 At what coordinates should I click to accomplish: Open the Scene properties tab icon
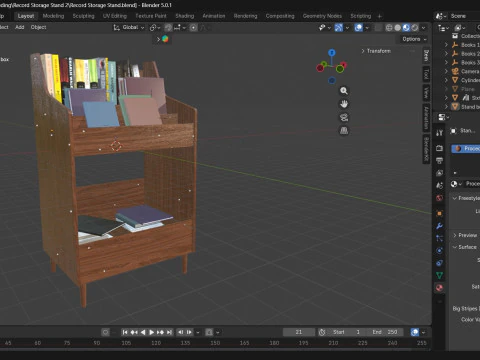[439, 186]
